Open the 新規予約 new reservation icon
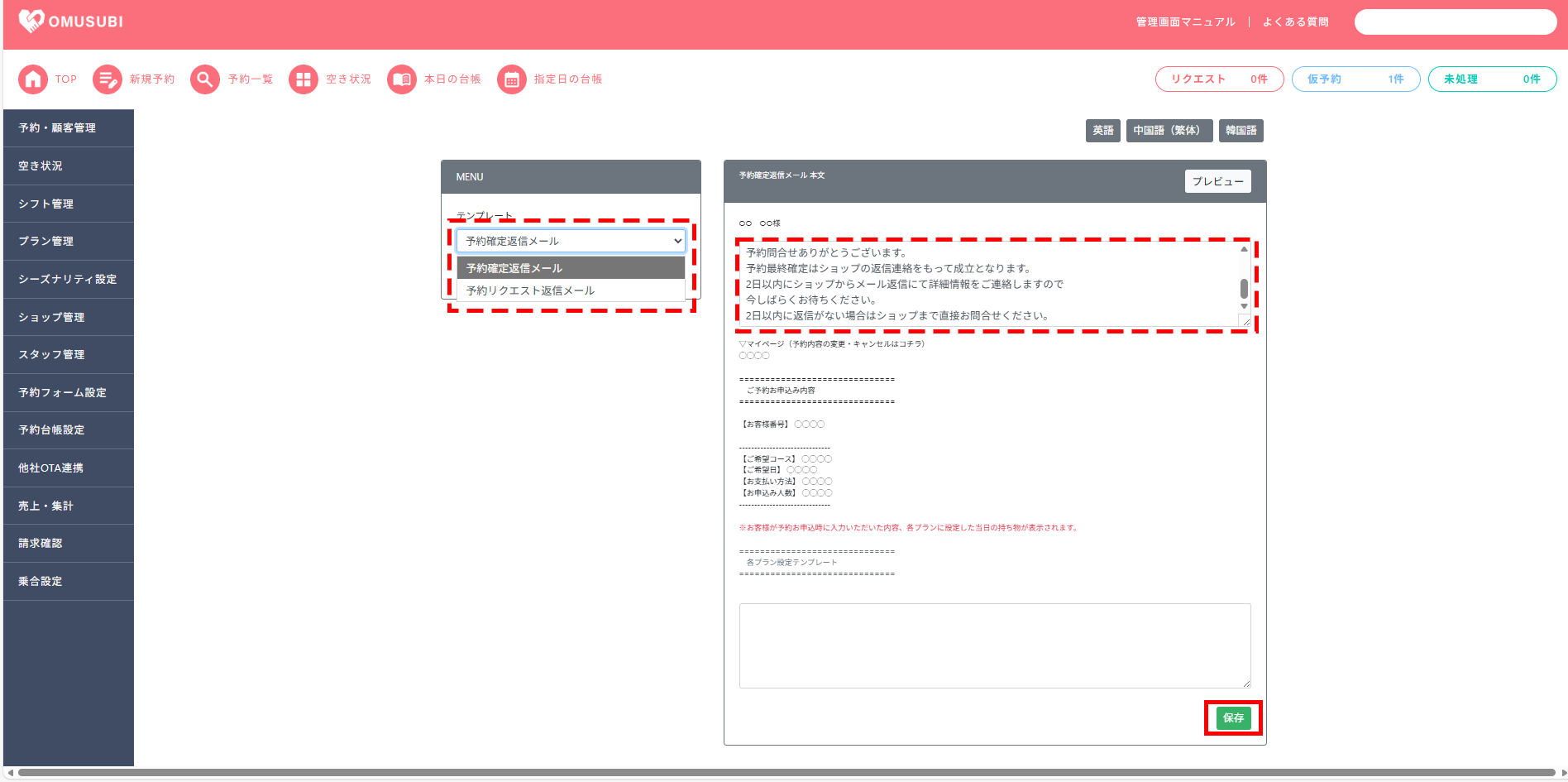 click(x=108, y=79)
